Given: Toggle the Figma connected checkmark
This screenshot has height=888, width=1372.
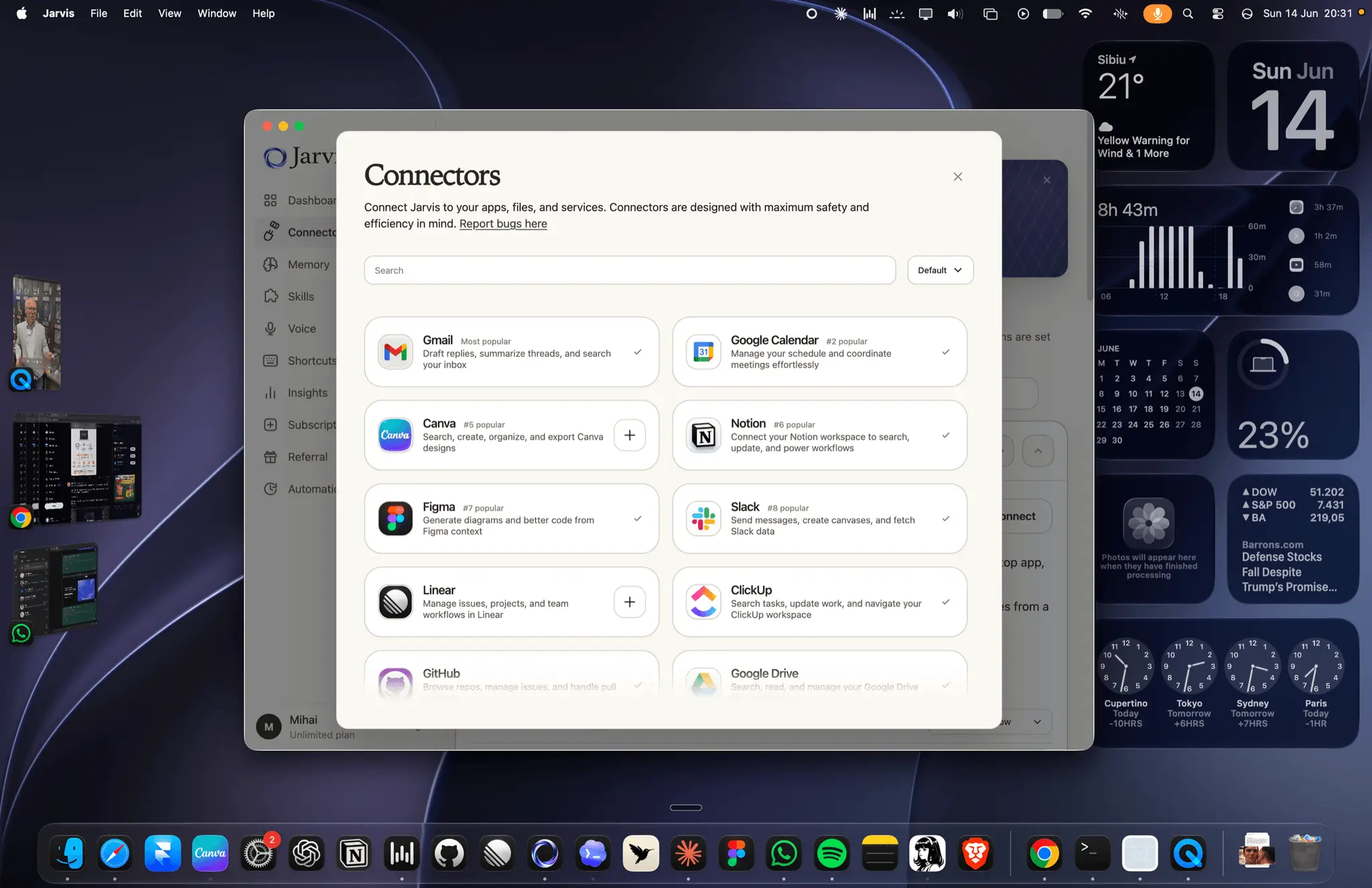Looking at the screenshot, I should tap(638, 518).
